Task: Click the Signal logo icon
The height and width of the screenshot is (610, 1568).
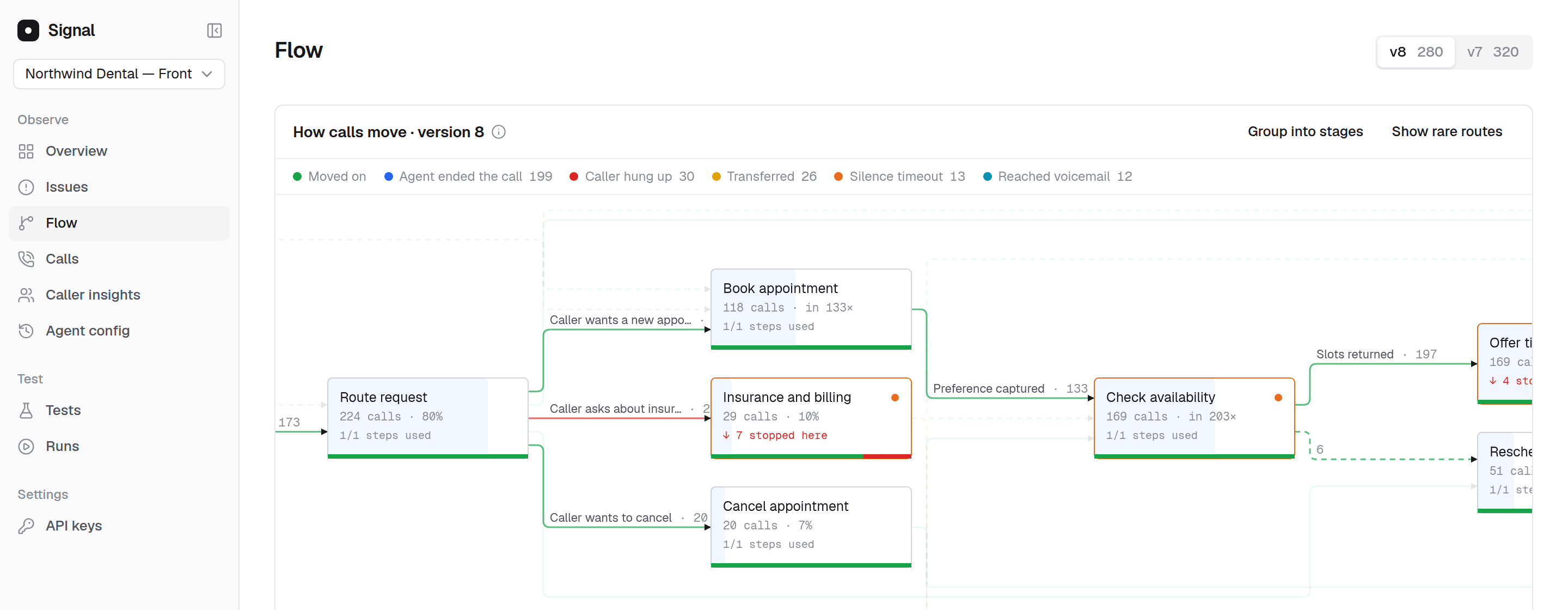Action: pyautogui.click(x=28, y=30)
